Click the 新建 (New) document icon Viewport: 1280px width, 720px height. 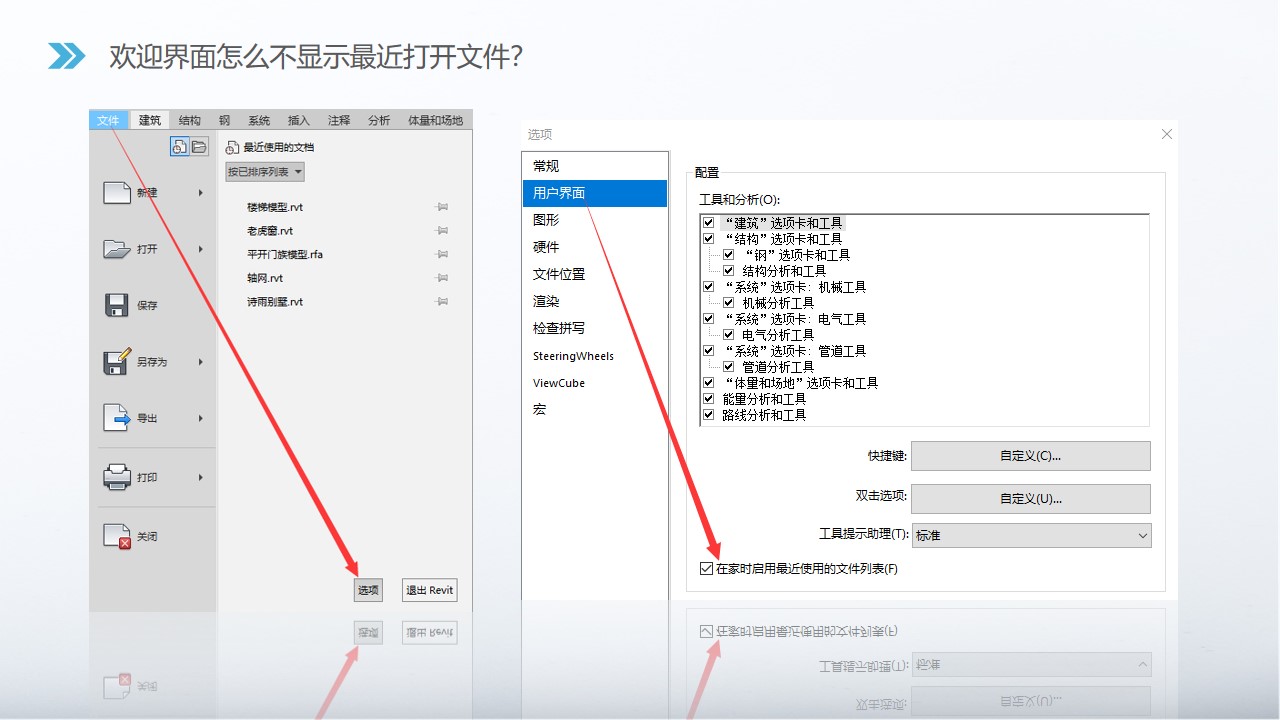point(117,193)
